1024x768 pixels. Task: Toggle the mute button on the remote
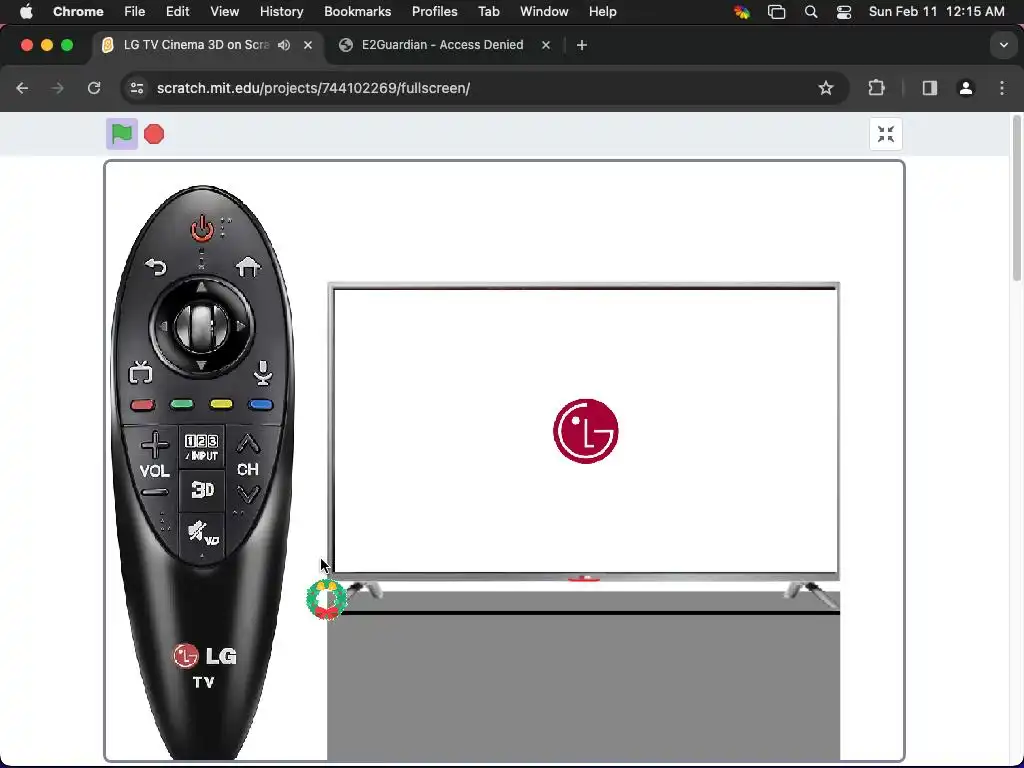click(202, 533)
